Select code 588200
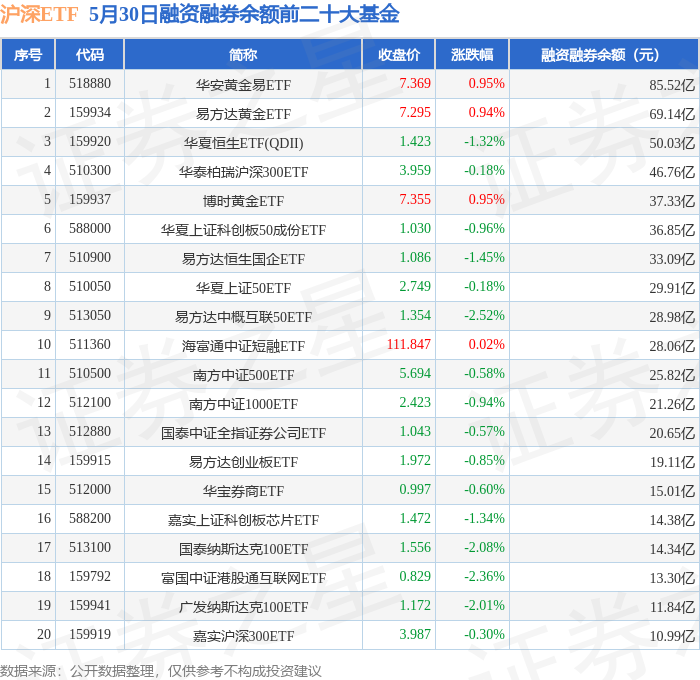The width and height of the screenshot is (700, 680). (x=90, y=519)
